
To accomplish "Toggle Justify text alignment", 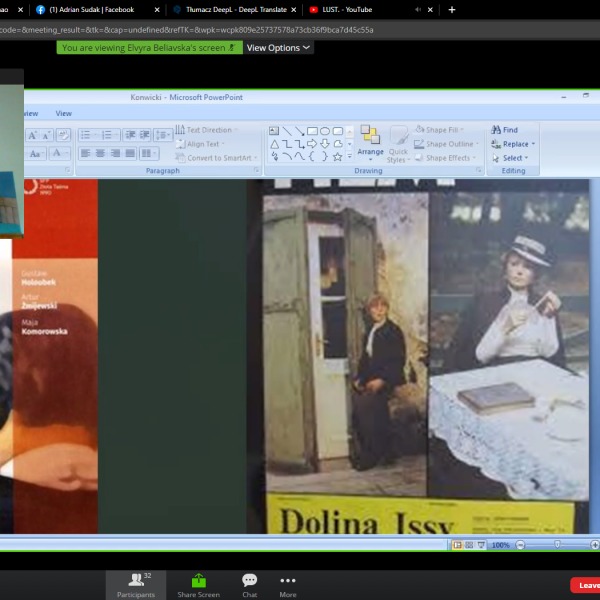I will [x=130, y=154].
